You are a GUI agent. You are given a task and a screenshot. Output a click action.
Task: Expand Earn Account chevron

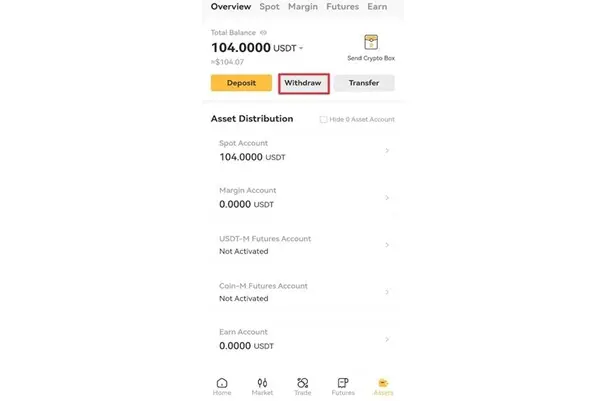coord(387,340)
